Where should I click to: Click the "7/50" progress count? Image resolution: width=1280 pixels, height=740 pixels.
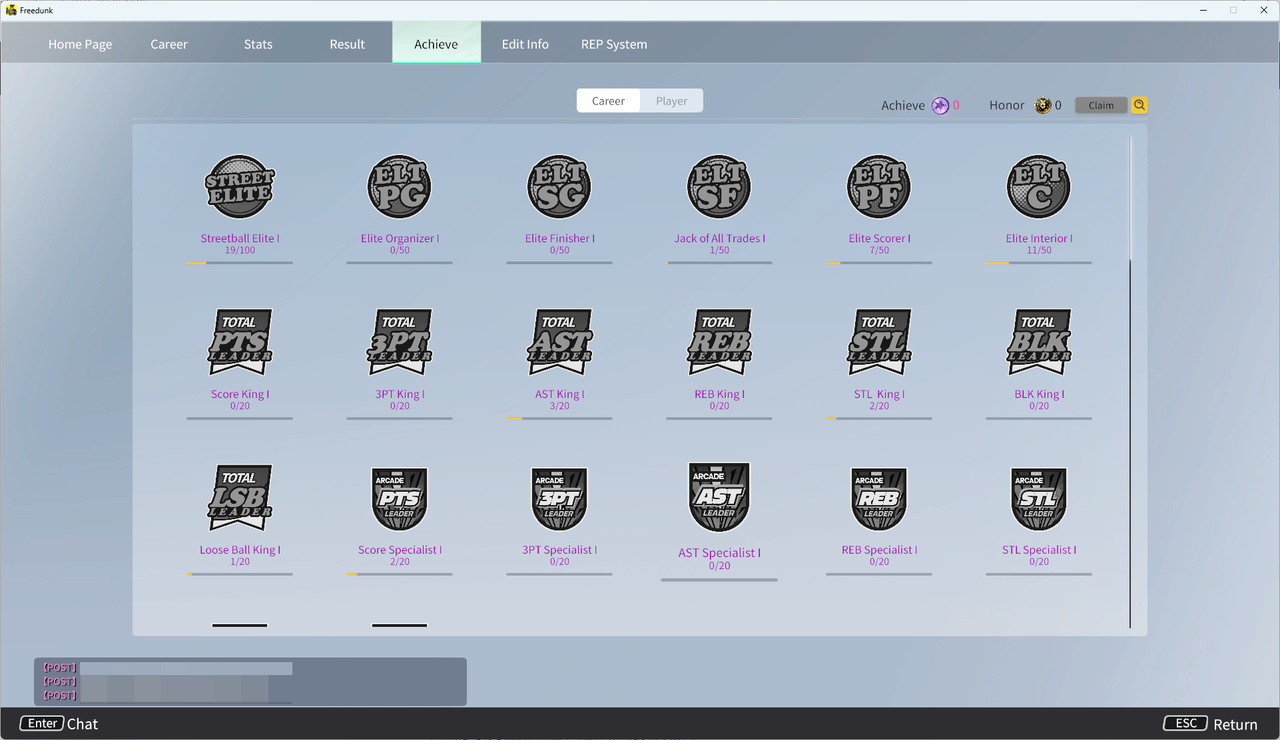pyautogui.click(x=879, y=251)
